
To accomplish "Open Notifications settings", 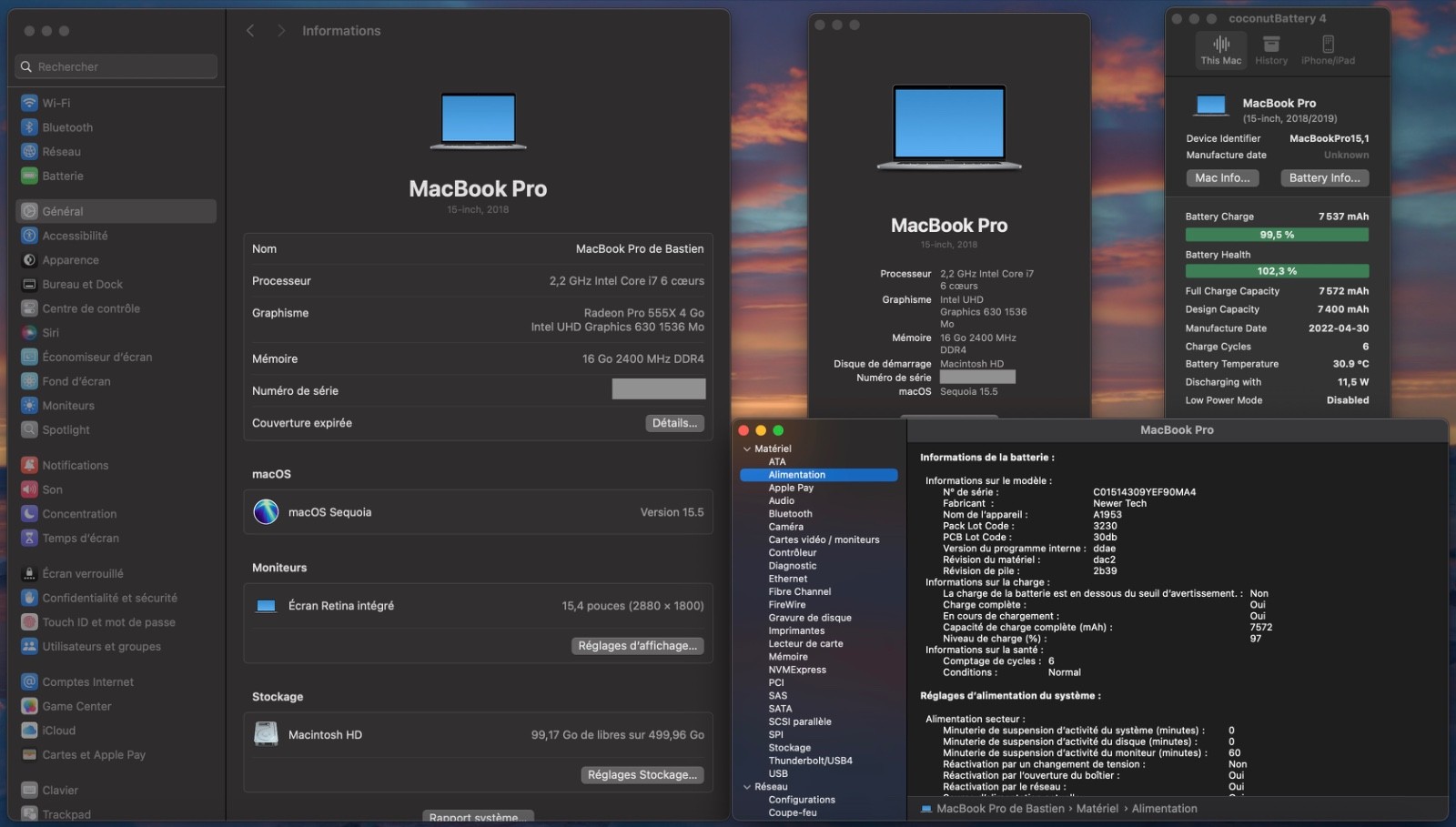I will coord(116,465).
